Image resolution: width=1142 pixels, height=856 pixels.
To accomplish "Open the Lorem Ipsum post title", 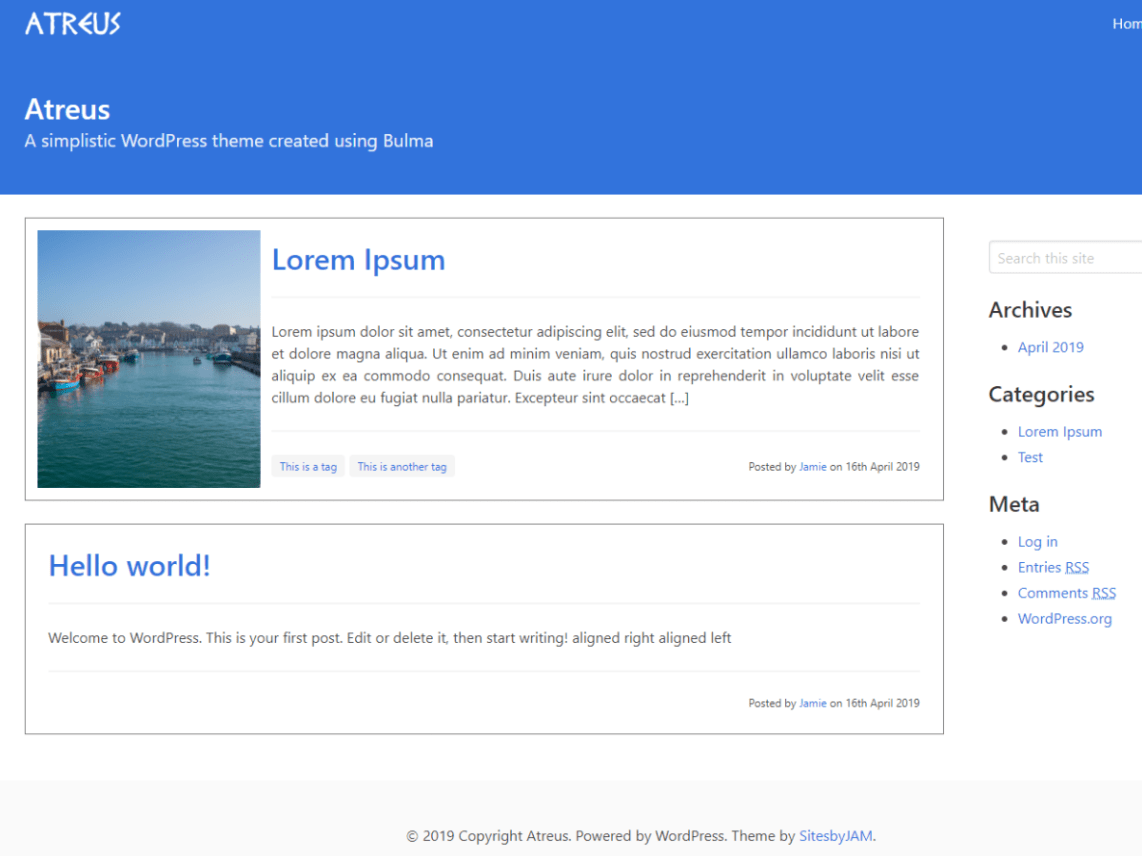I will [358, 260].
